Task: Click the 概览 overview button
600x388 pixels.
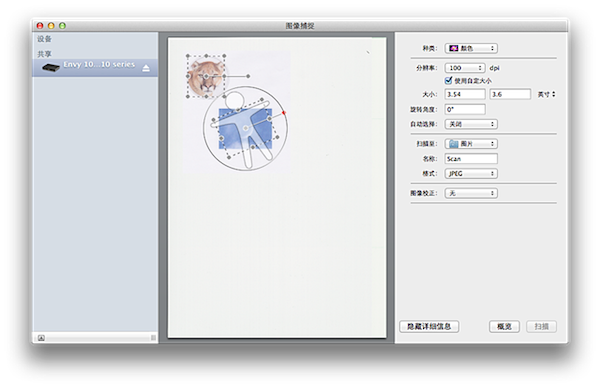Action: [x=504, y=326]
